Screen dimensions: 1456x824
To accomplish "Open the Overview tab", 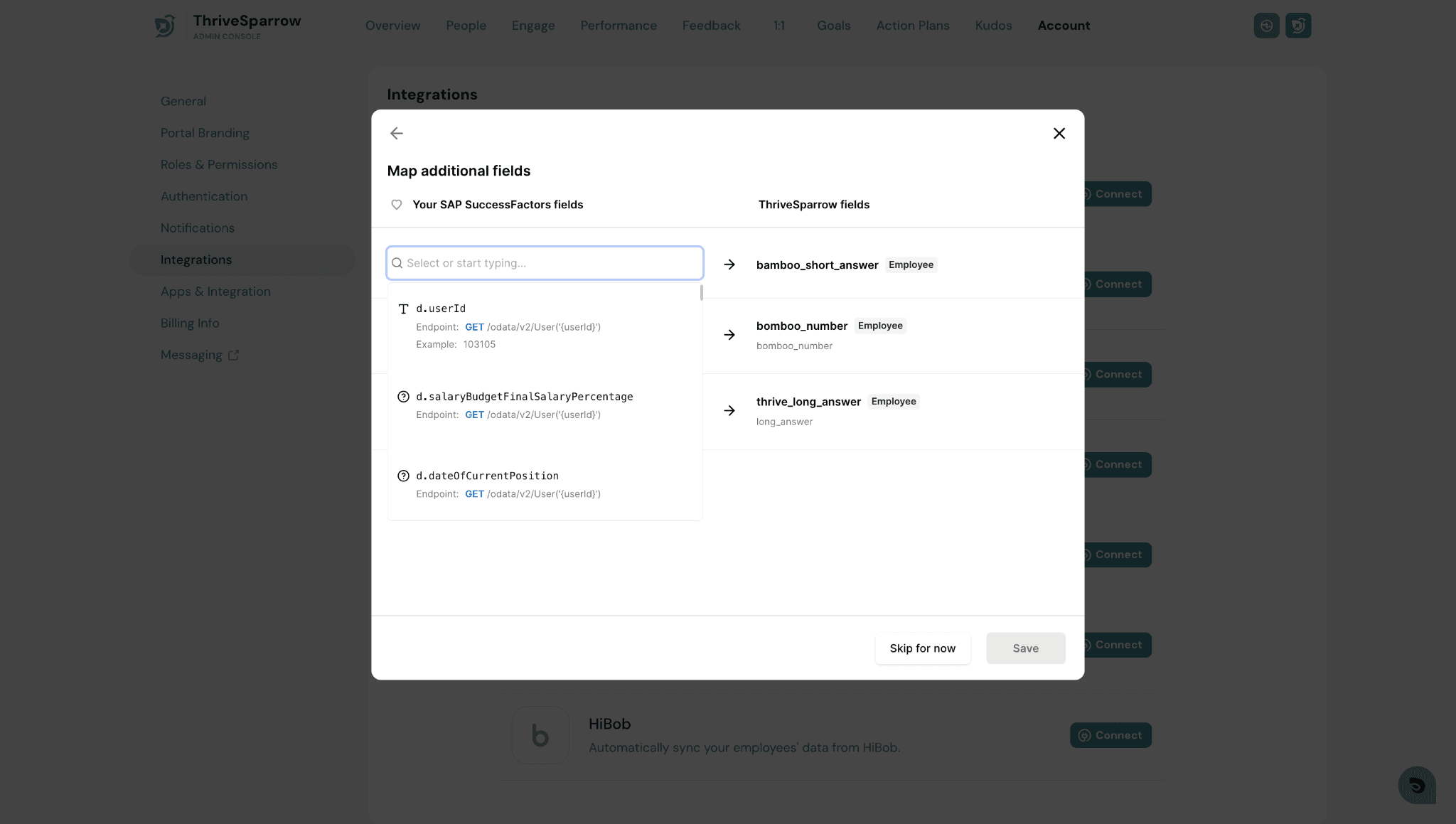I will pyautogui.click(x=392, y=26).
